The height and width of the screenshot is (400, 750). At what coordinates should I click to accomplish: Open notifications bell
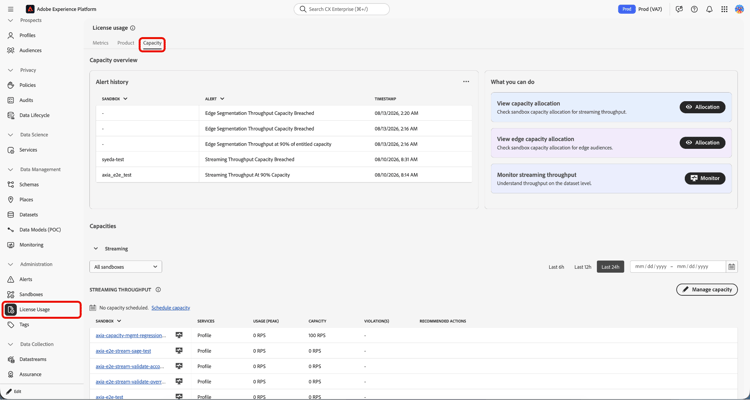pos(709,9)
